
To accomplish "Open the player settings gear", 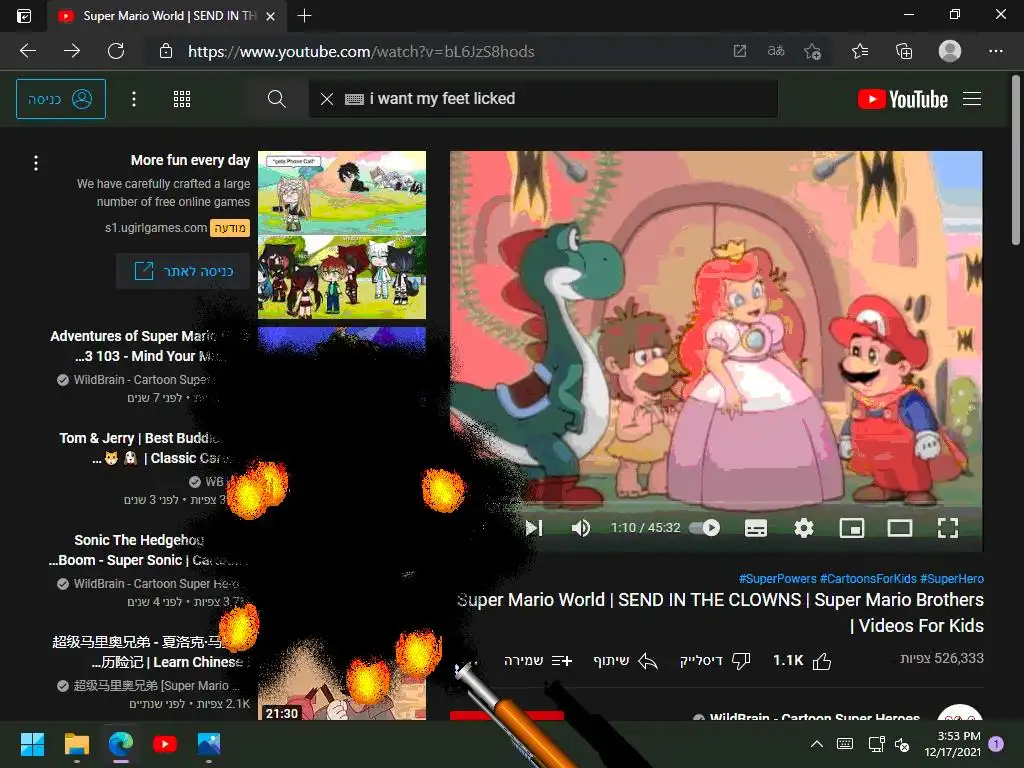I will 803,528.
